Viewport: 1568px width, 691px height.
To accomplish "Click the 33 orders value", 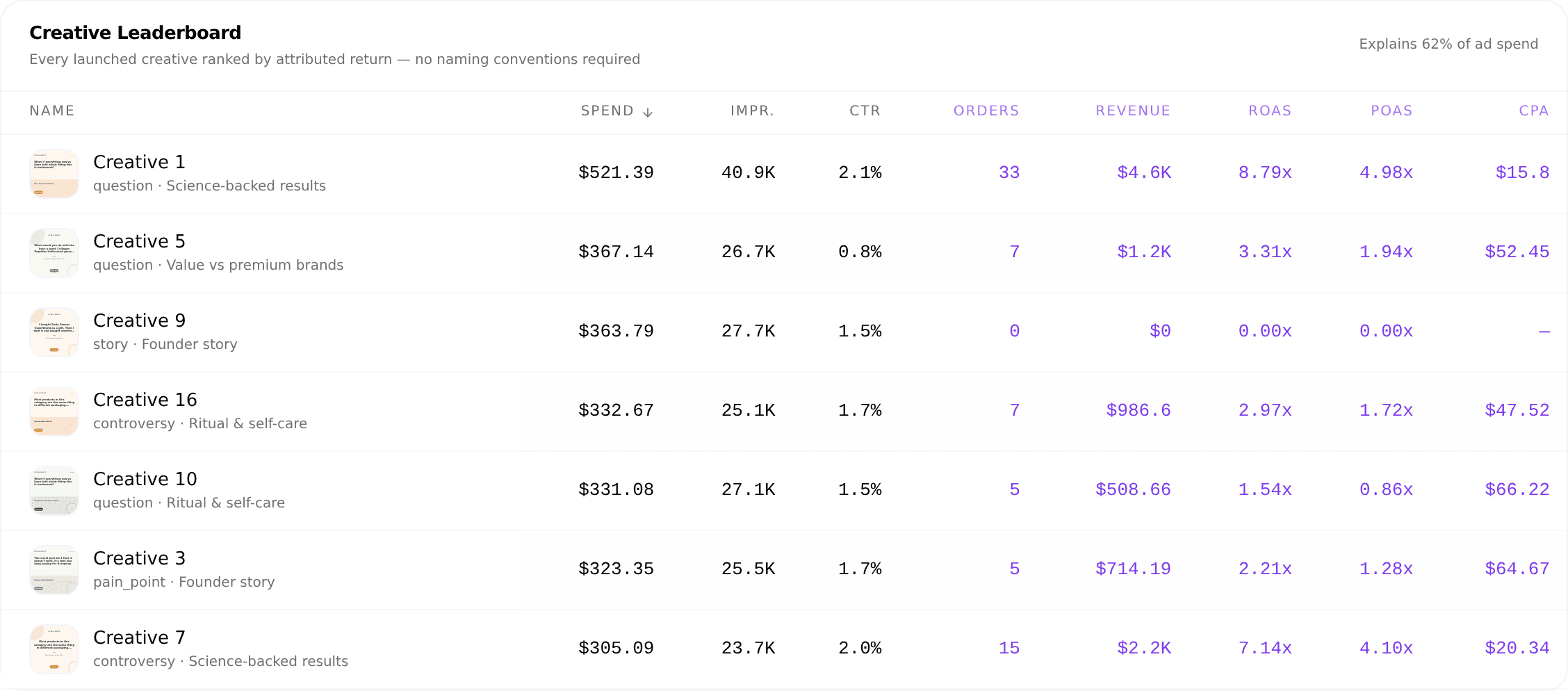I will coord(1009,172).
